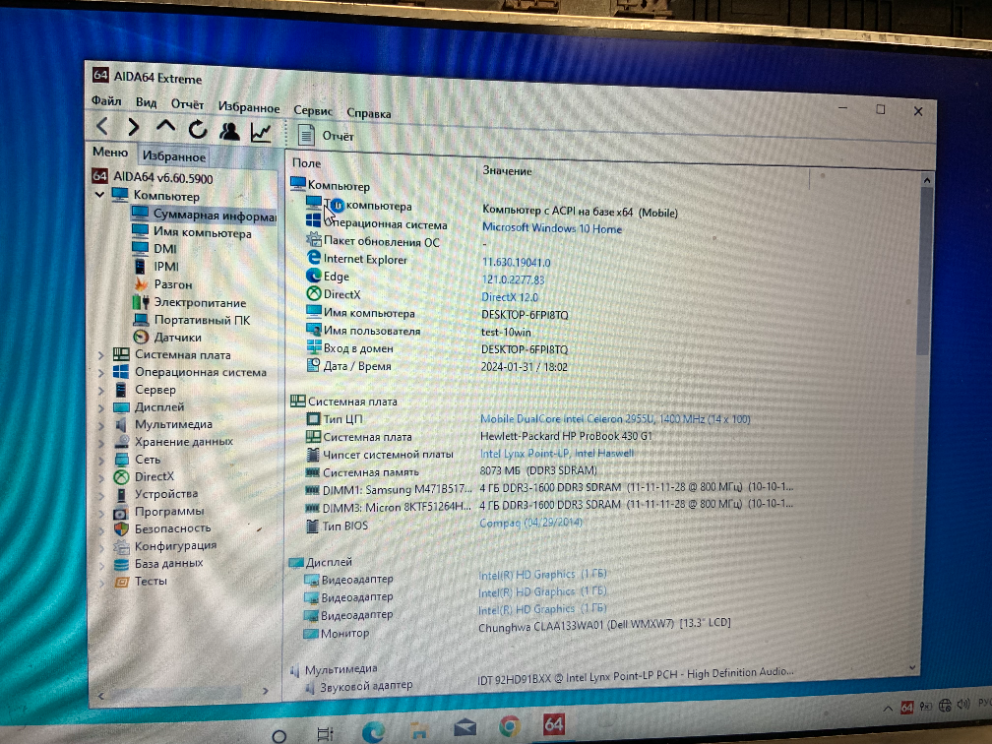The width and height of the screenshot is (992, 744).
Task: Open Google Chrome from the taskbar
Action: point(509,727)
